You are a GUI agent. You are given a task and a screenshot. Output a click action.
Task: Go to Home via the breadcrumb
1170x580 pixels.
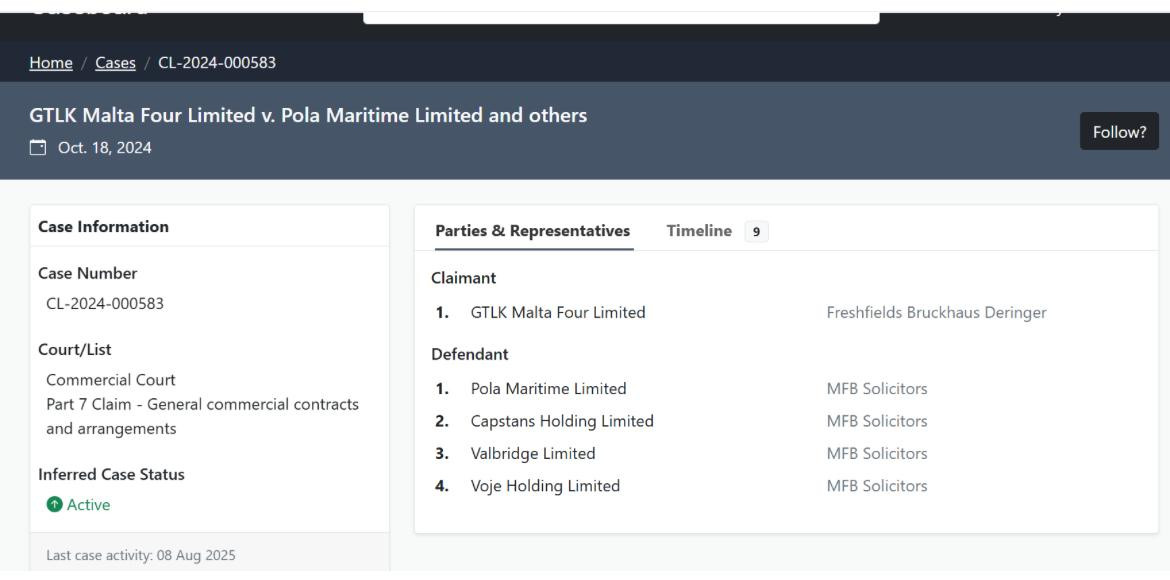click(x=51, y=63)
